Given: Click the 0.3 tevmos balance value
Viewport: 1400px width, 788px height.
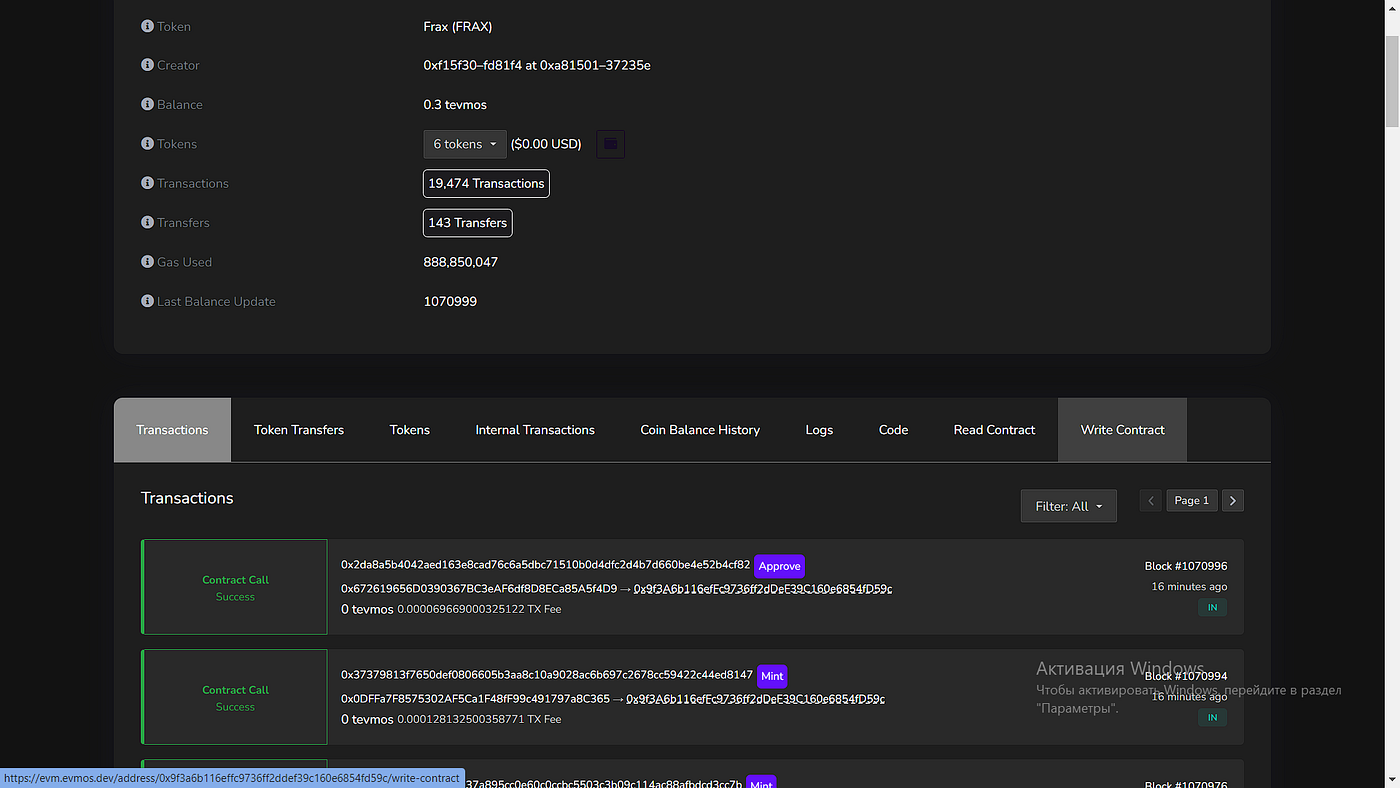Looking at the screenshot, I should [x=455, y=104].
